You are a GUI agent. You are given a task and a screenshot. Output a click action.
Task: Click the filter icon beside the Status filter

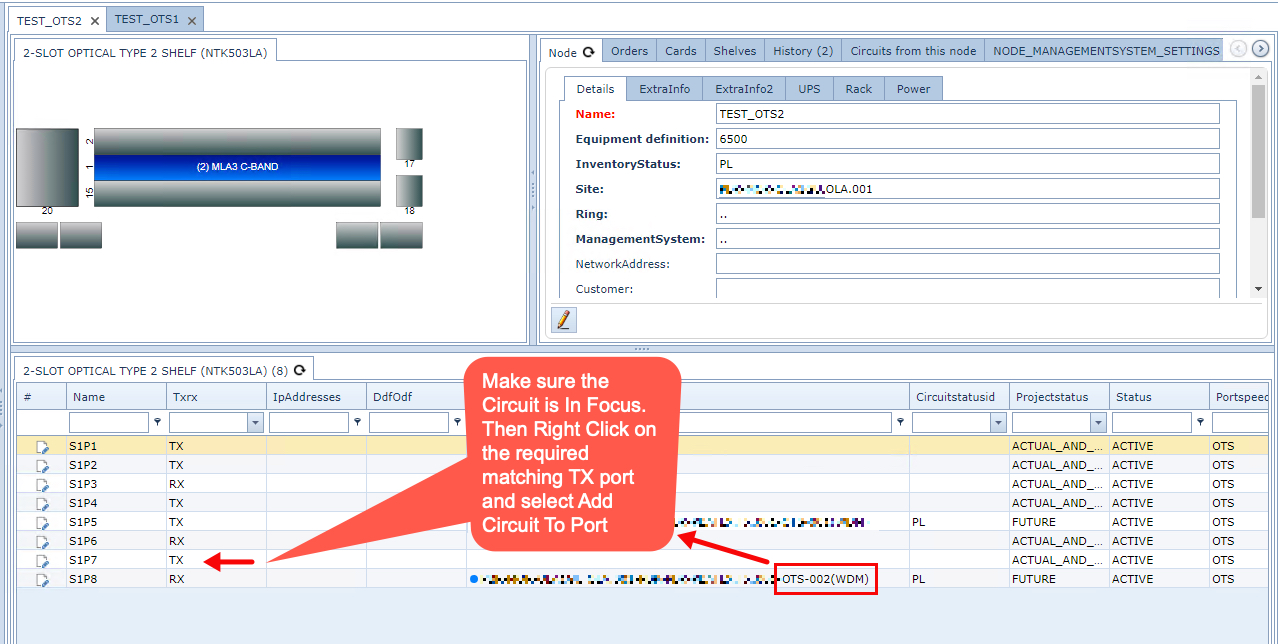1200,423
